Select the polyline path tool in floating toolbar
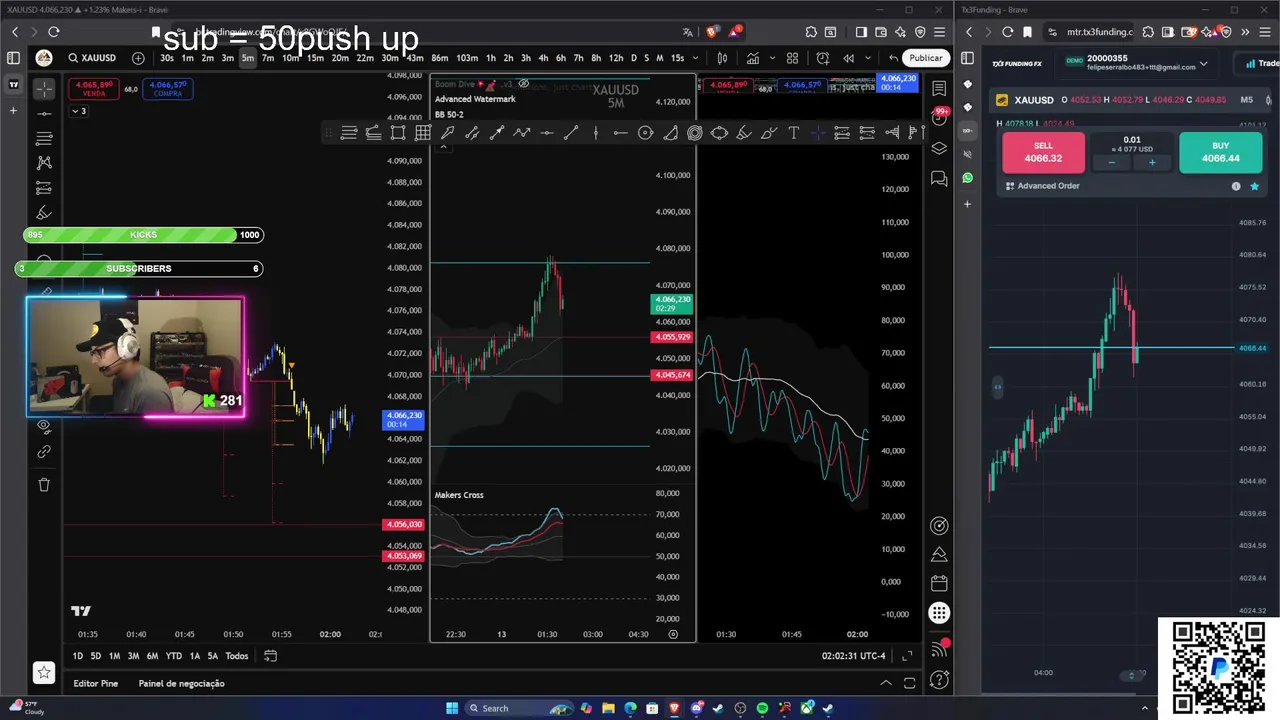This screenshot has width=1280, height=720. coord(521,133)
